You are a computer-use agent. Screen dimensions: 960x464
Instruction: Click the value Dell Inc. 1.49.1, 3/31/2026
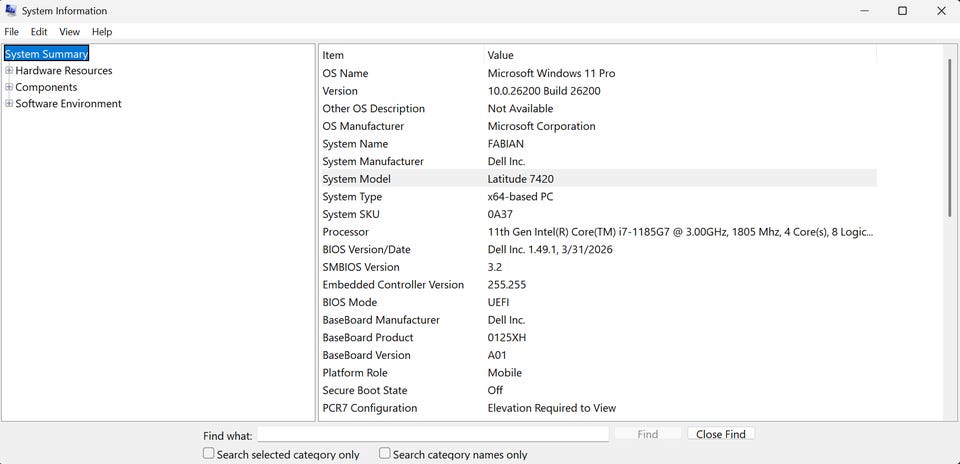click(550, 250)
